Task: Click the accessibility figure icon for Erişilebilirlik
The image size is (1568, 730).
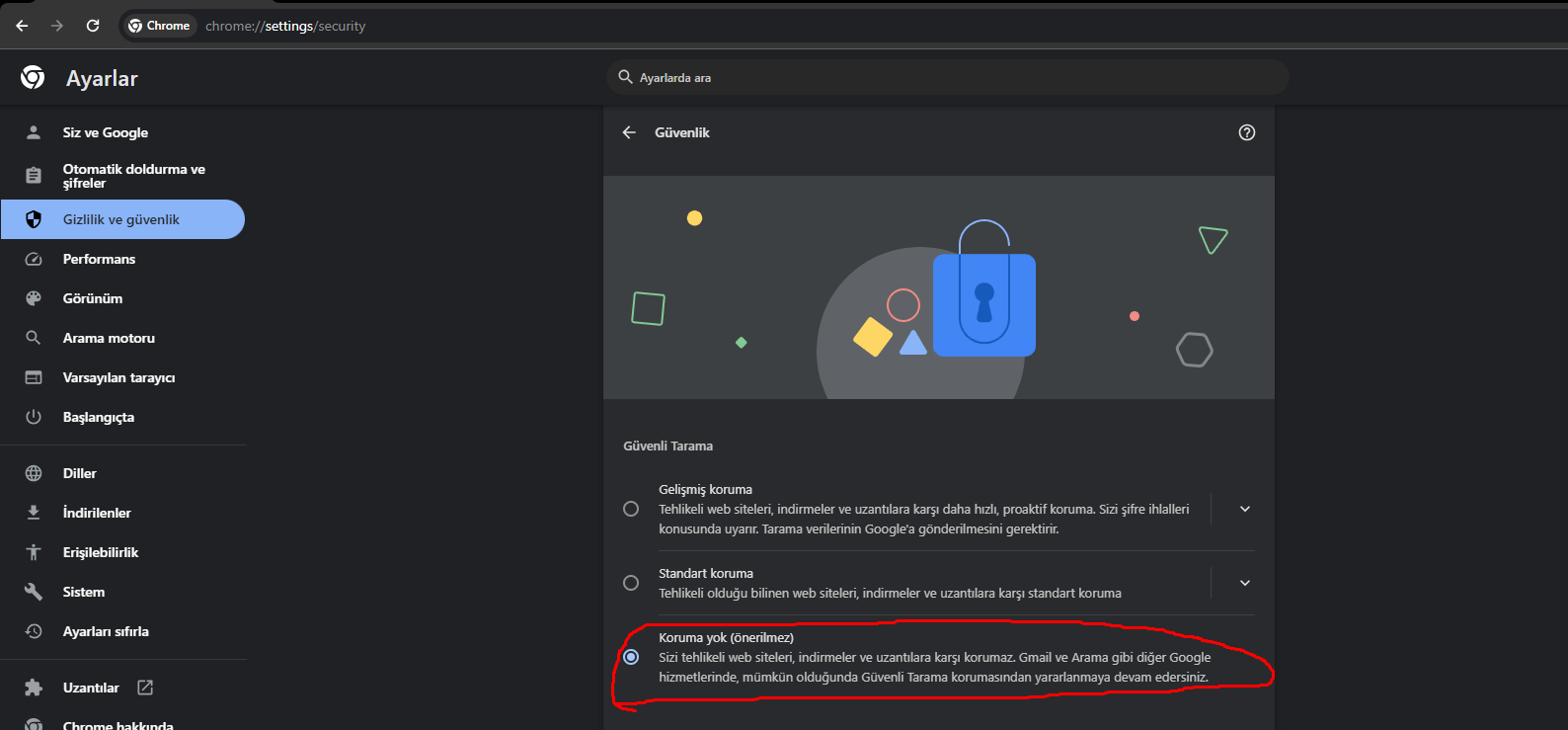Action: coord(34,552)
